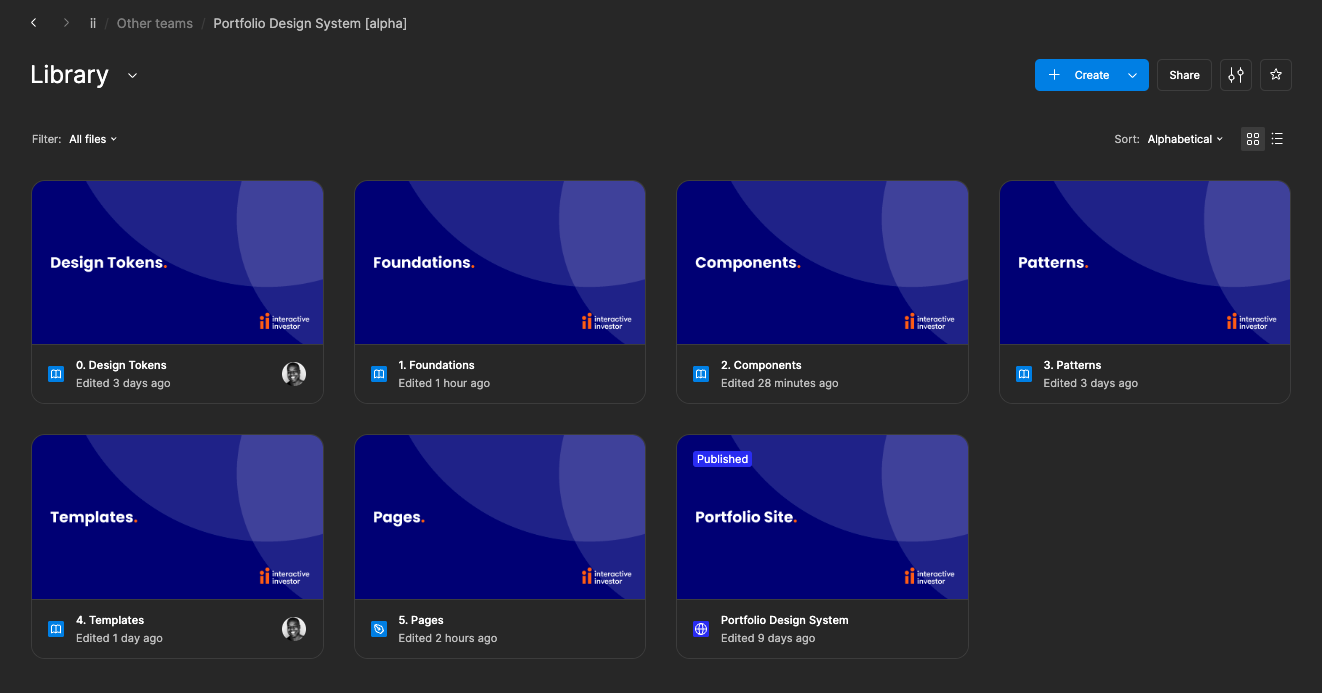Open the Patterns file thumbnail
Image resolution: width=1322 pixels, height=693 pixels.
[x=1144, y=263]
